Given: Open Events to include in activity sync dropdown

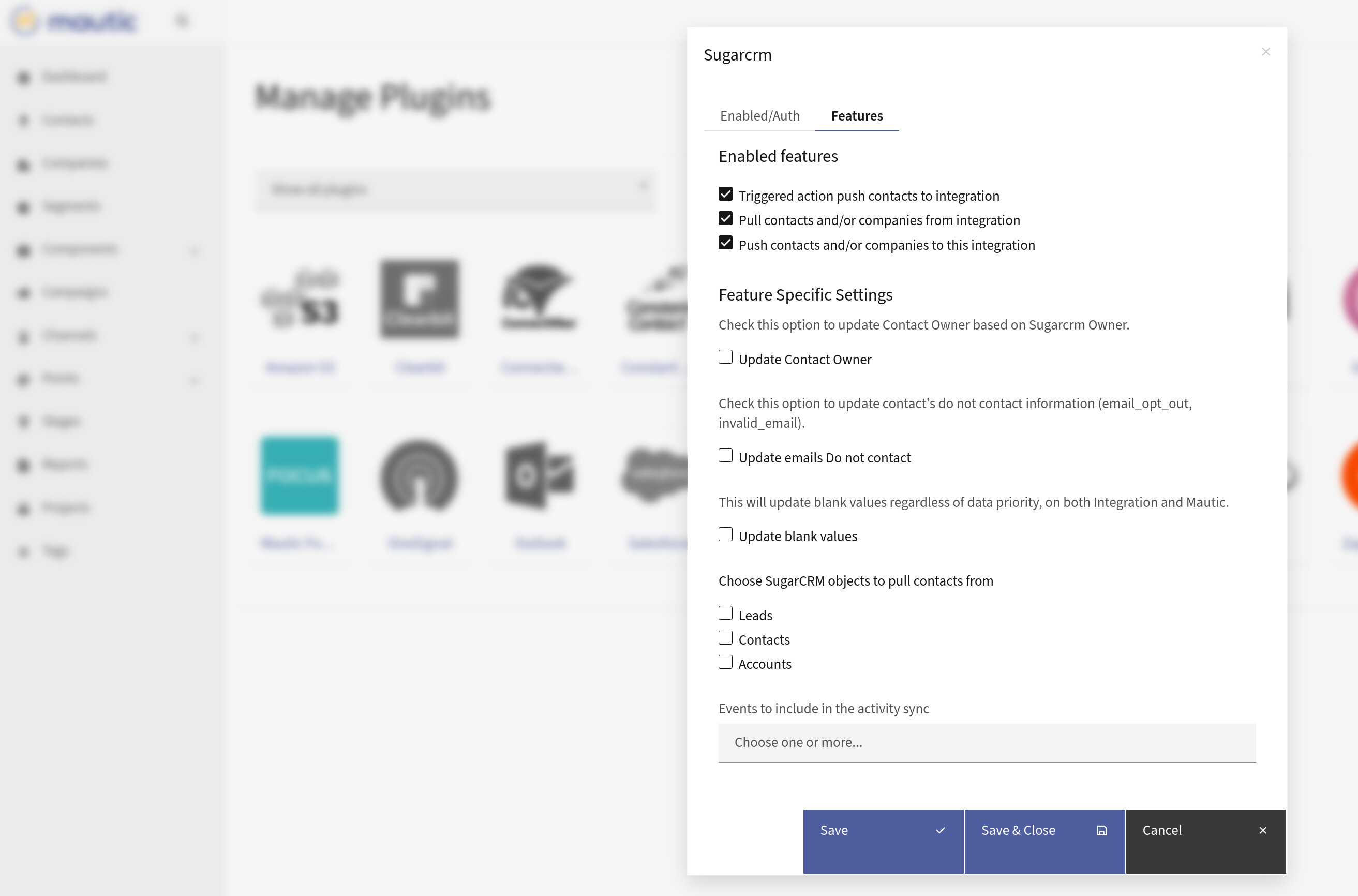Looking at the screenshot, I should coord(986,742).
